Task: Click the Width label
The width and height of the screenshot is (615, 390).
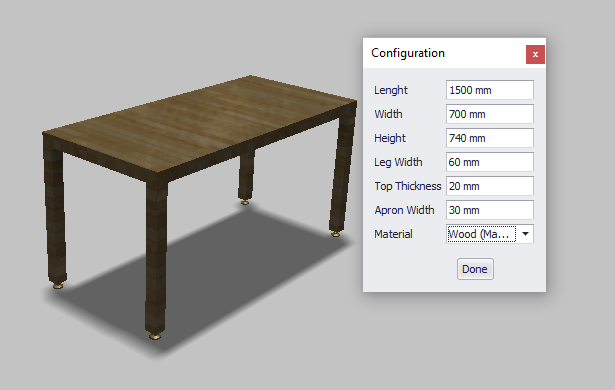Action: point(388,114)
